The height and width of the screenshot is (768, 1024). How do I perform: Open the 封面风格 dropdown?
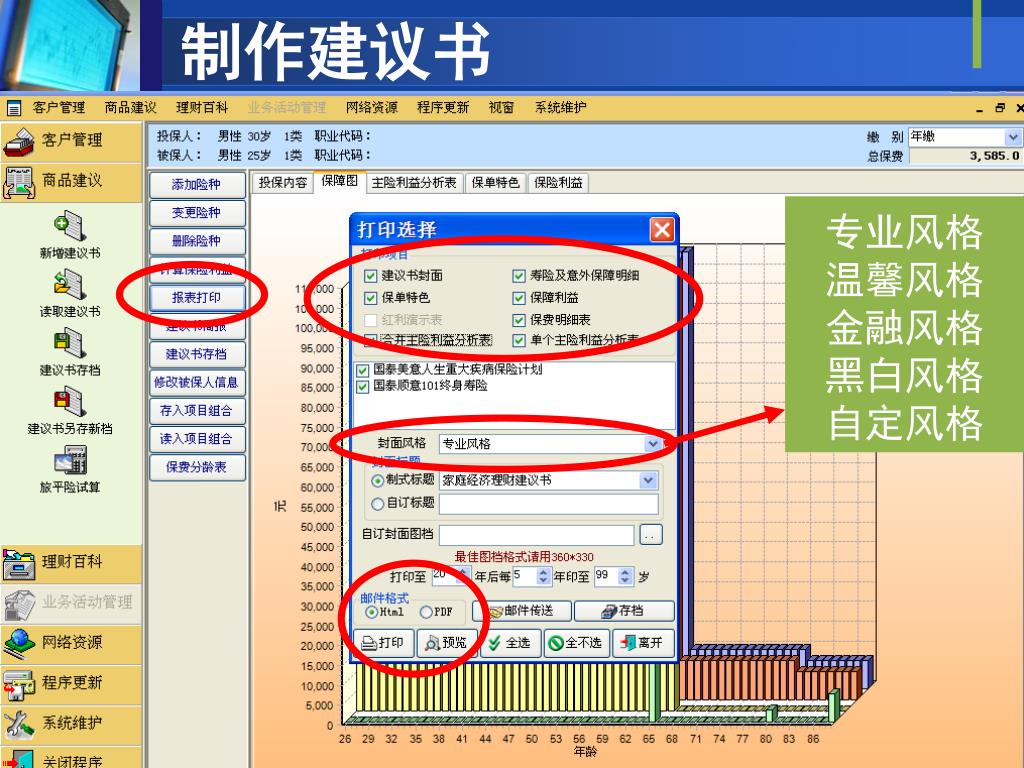coord(652,444)
